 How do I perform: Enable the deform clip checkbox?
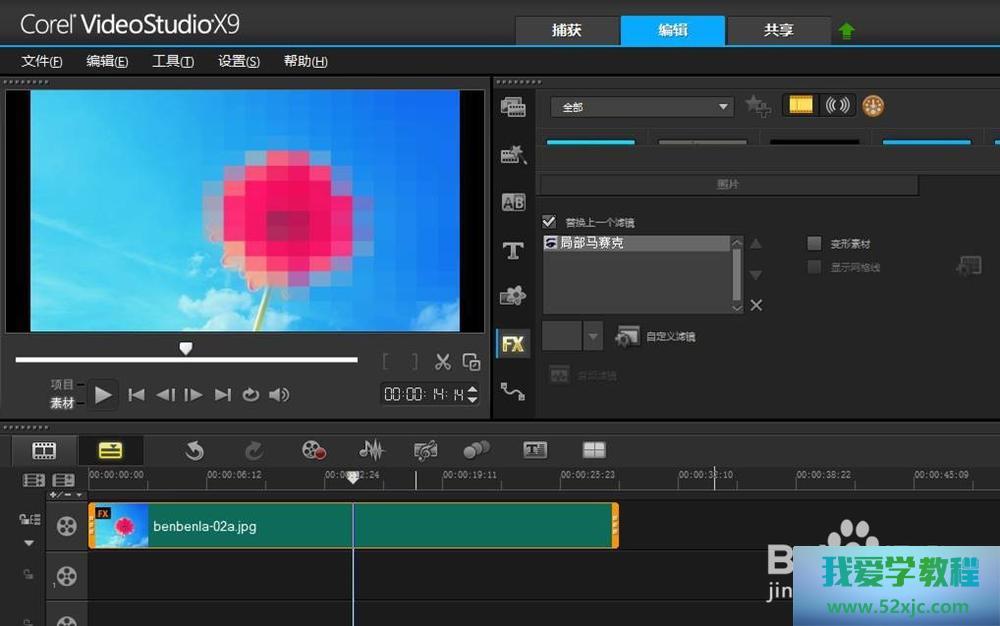pos(814,244)
